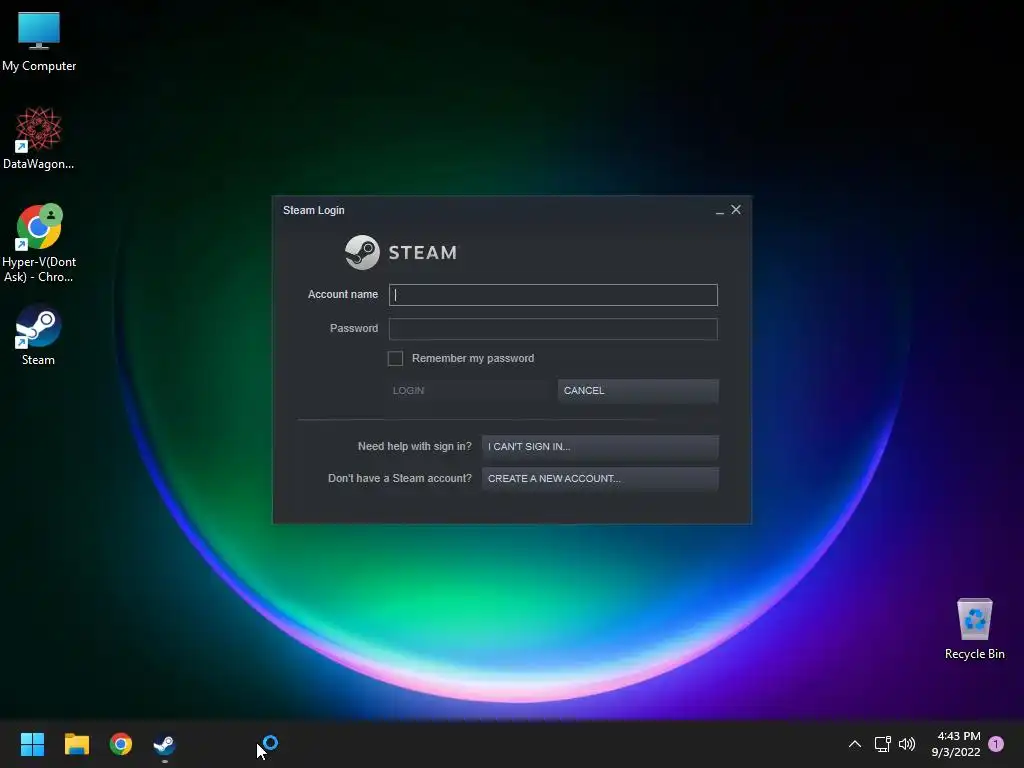Screen dimensions: 1024x768
Task: Launch Chrome from the taskbar
Action: tap(121, 744)
